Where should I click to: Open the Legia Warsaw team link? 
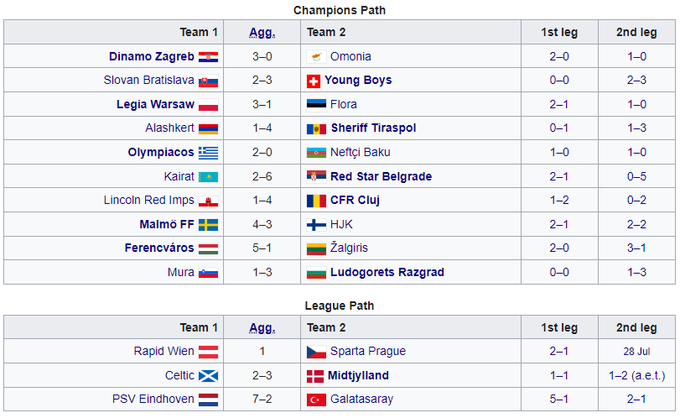tap(152, 104)
